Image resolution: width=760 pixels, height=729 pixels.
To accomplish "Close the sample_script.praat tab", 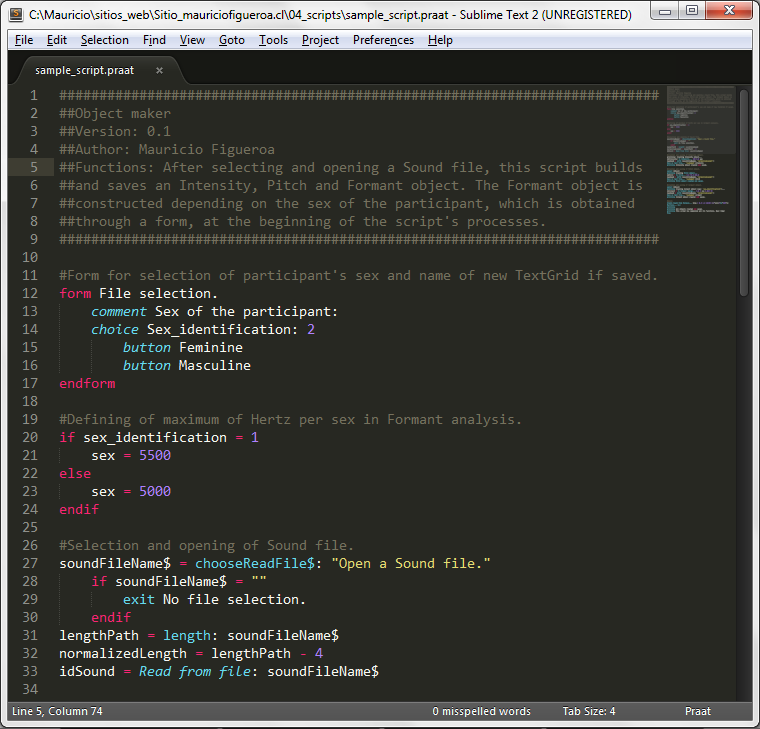I will pyautogui.click(x=158, y=70).
